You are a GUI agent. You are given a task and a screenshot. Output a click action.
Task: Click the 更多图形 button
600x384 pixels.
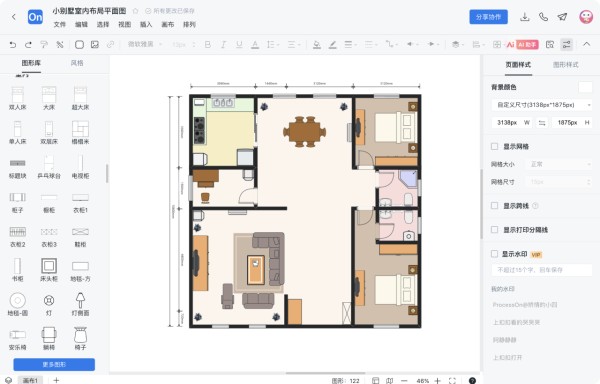(54, 364)
